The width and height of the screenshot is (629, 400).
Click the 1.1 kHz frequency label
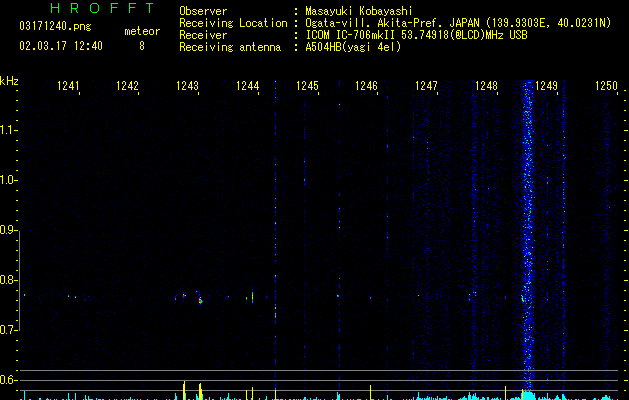tap(8, 130)
